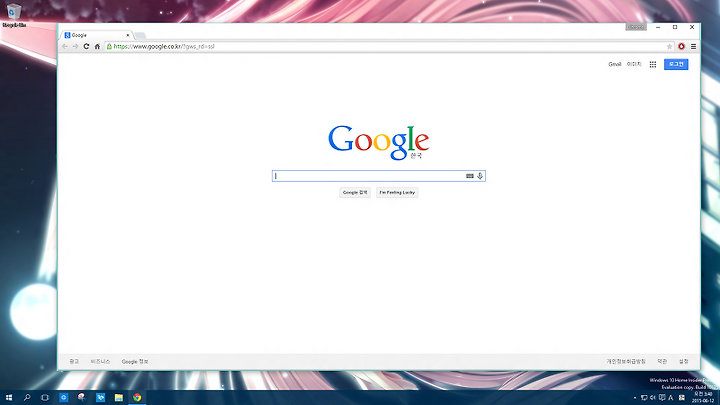Click the browser forward arrow

(x=75, y=46)
